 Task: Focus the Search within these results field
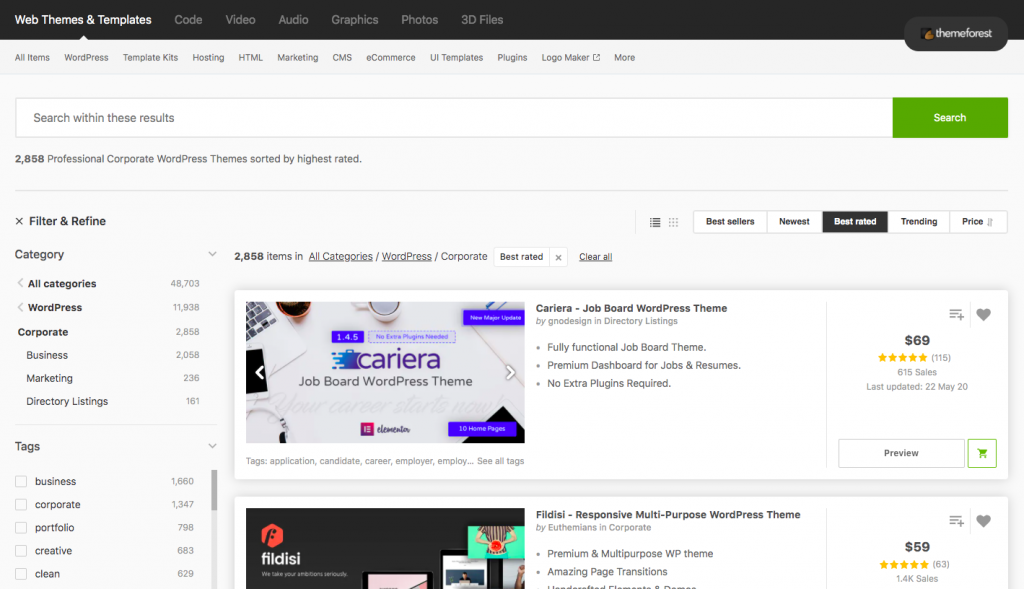454,118
